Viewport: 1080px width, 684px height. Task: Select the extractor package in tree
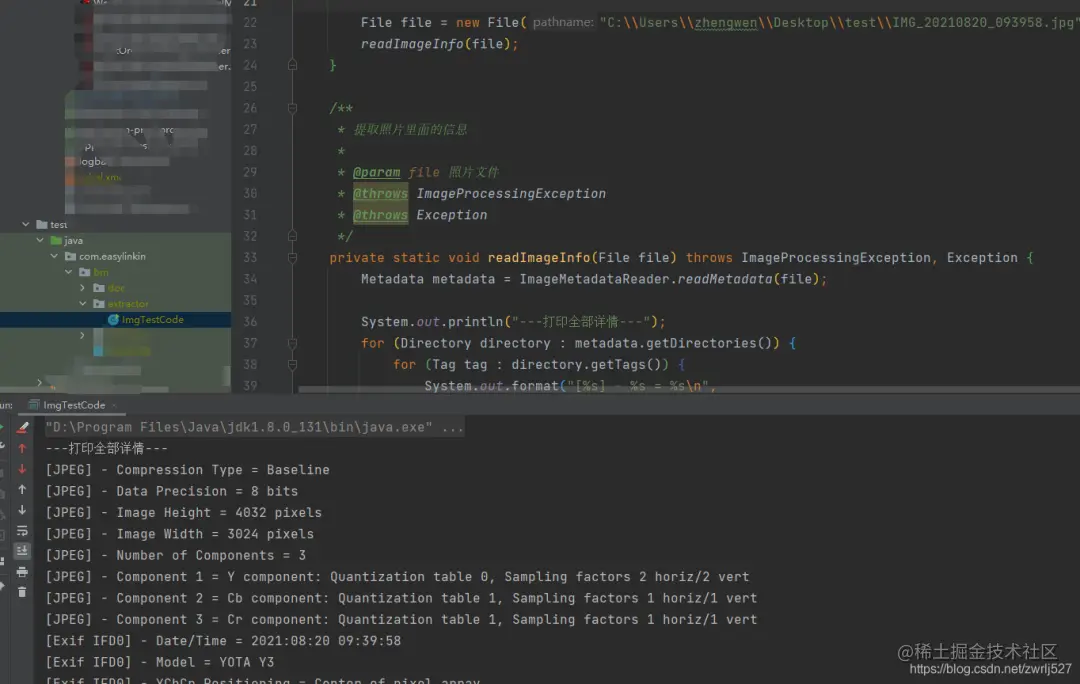[x=128, y=304]
